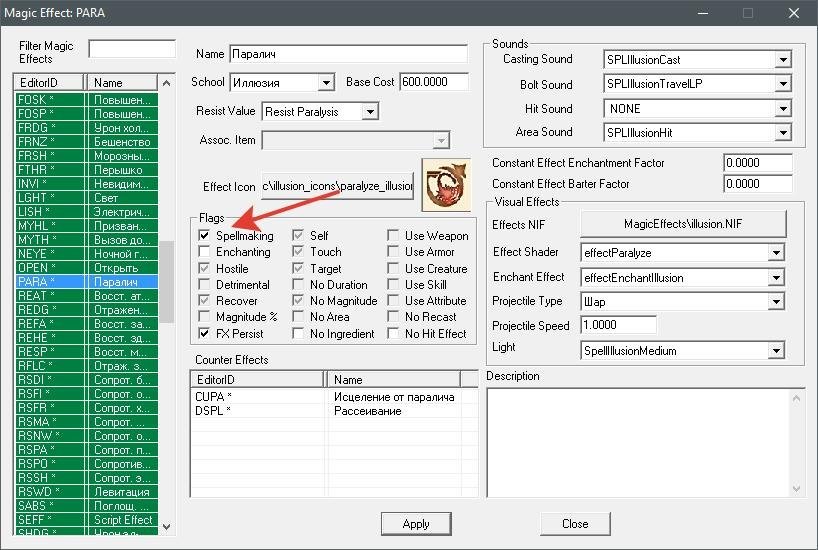Open the Light dropdown list
The height and width of the screenshot is (550, 818).
(x=775, y=351)
